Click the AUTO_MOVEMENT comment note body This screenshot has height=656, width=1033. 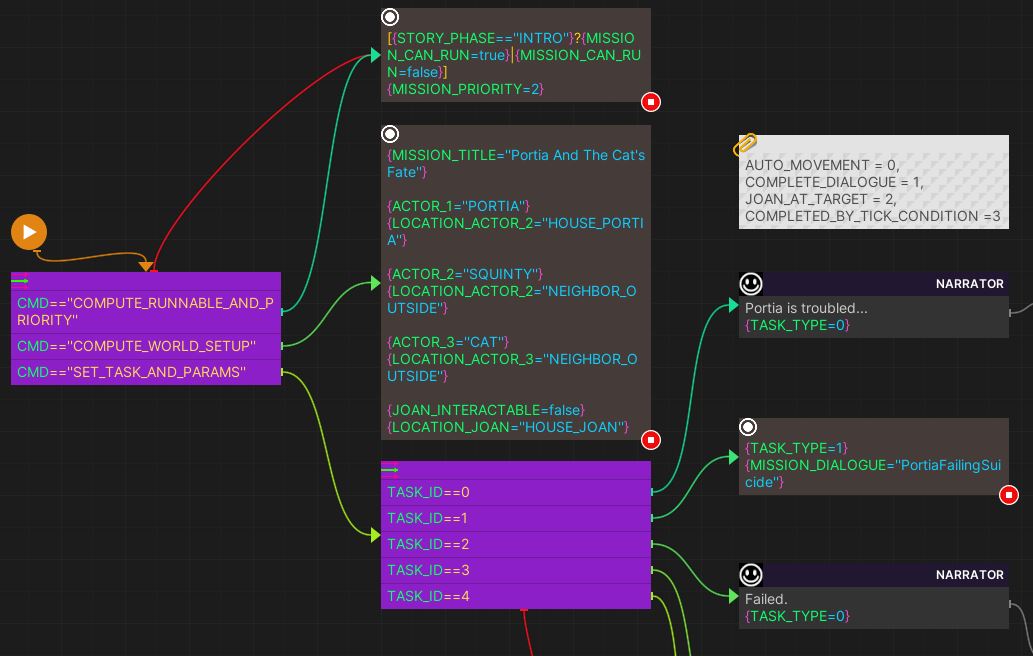pos(873,190)
